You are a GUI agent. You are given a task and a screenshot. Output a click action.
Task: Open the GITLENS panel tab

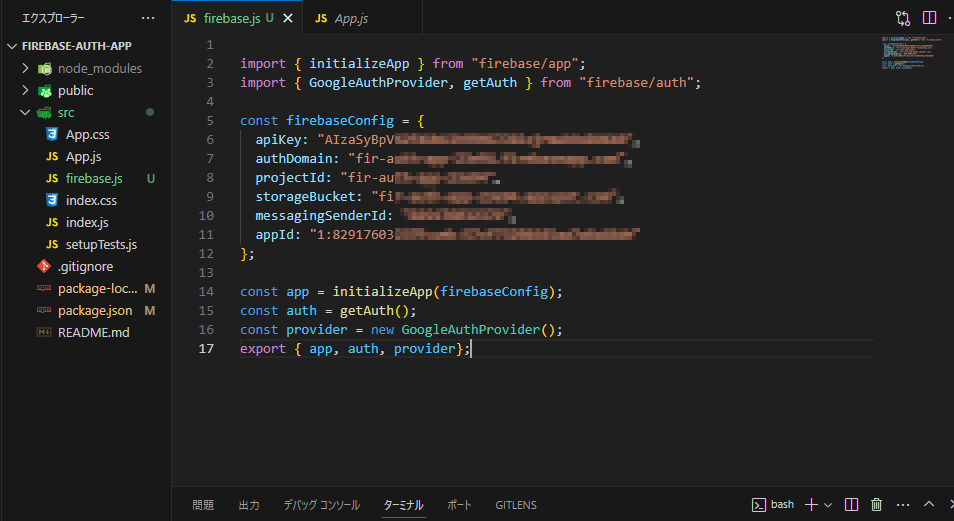[x=516, y=505]
